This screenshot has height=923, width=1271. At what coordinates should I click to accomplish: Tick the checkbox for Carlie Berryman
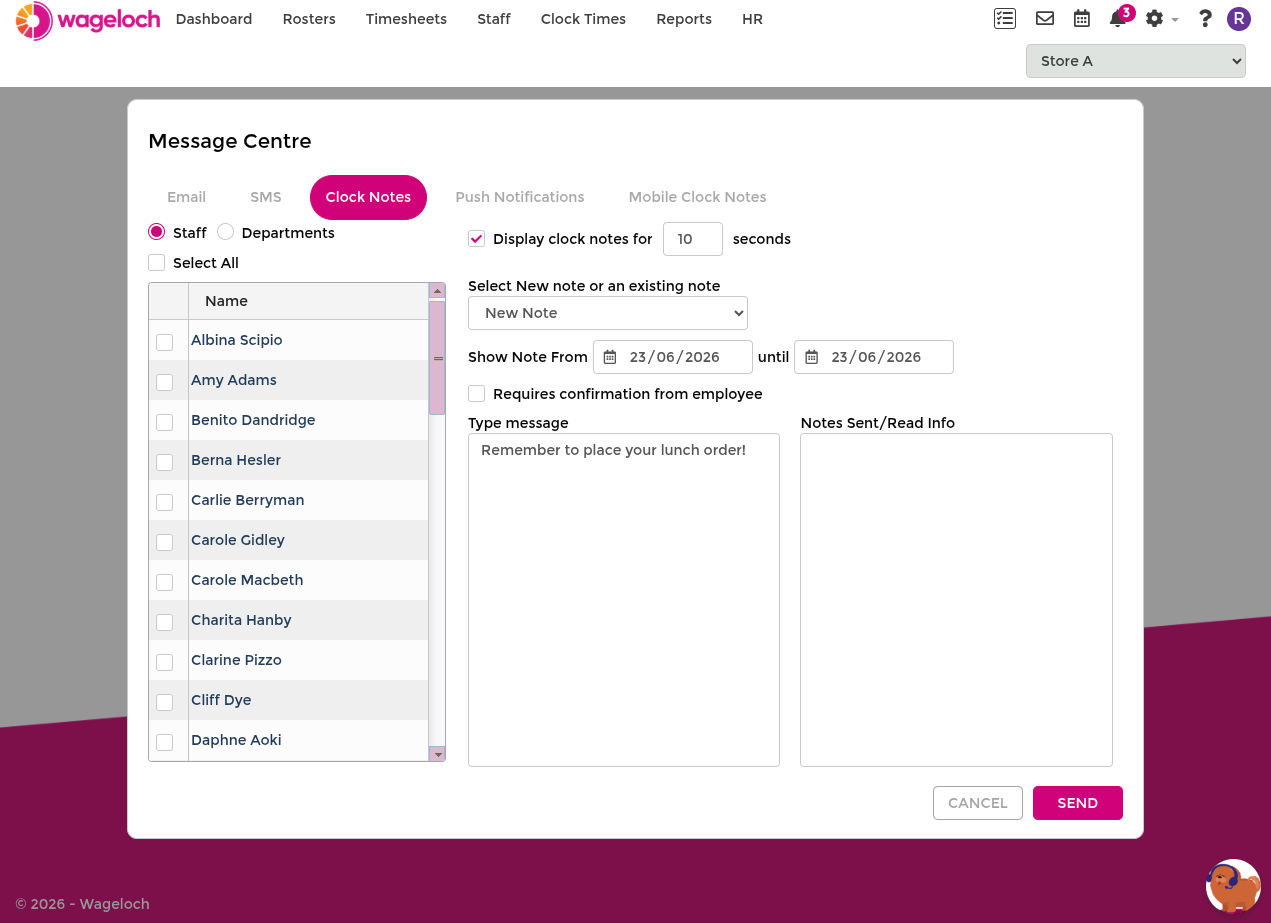coord(165,502)
